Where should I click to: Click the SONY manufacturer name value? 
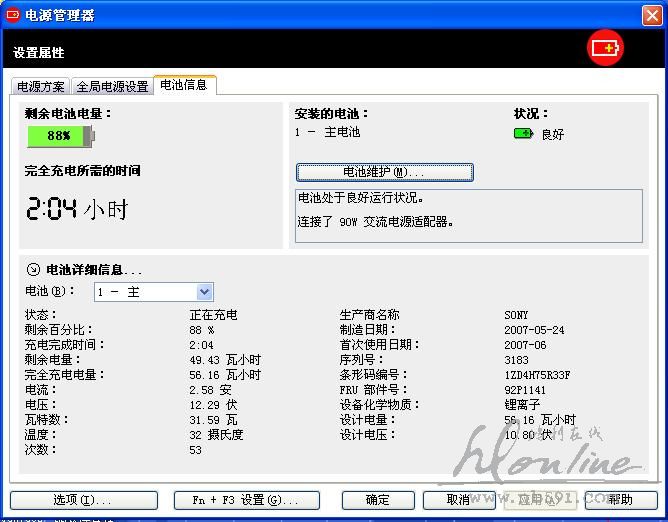(x=516, y=315)
